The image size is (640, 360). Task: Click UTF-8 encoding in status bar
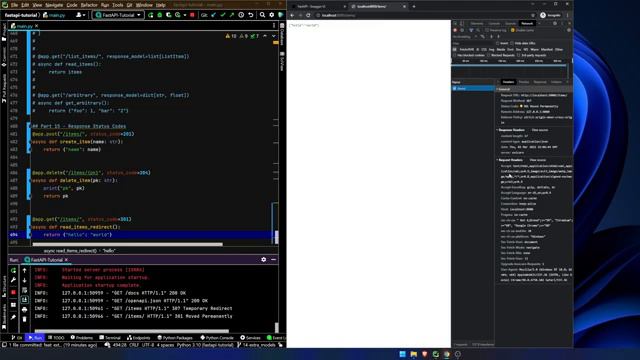click(147, 345)
